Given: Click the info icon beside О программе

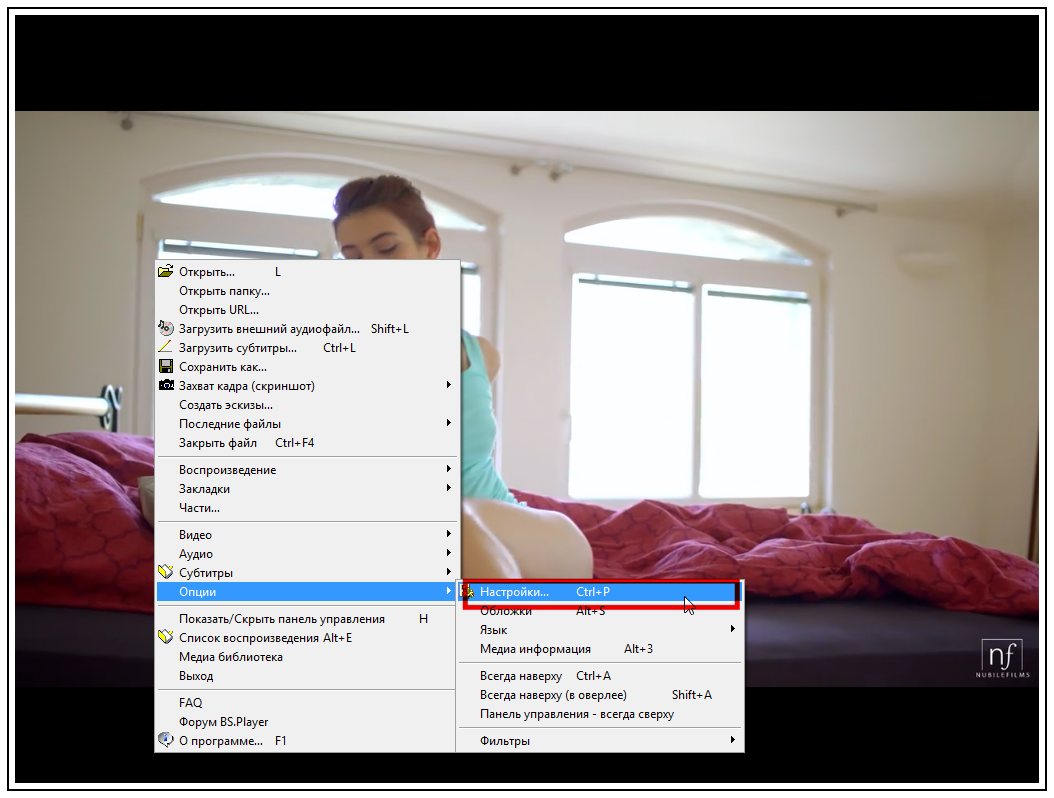Looking at the screenshot, I should [165, 740].
